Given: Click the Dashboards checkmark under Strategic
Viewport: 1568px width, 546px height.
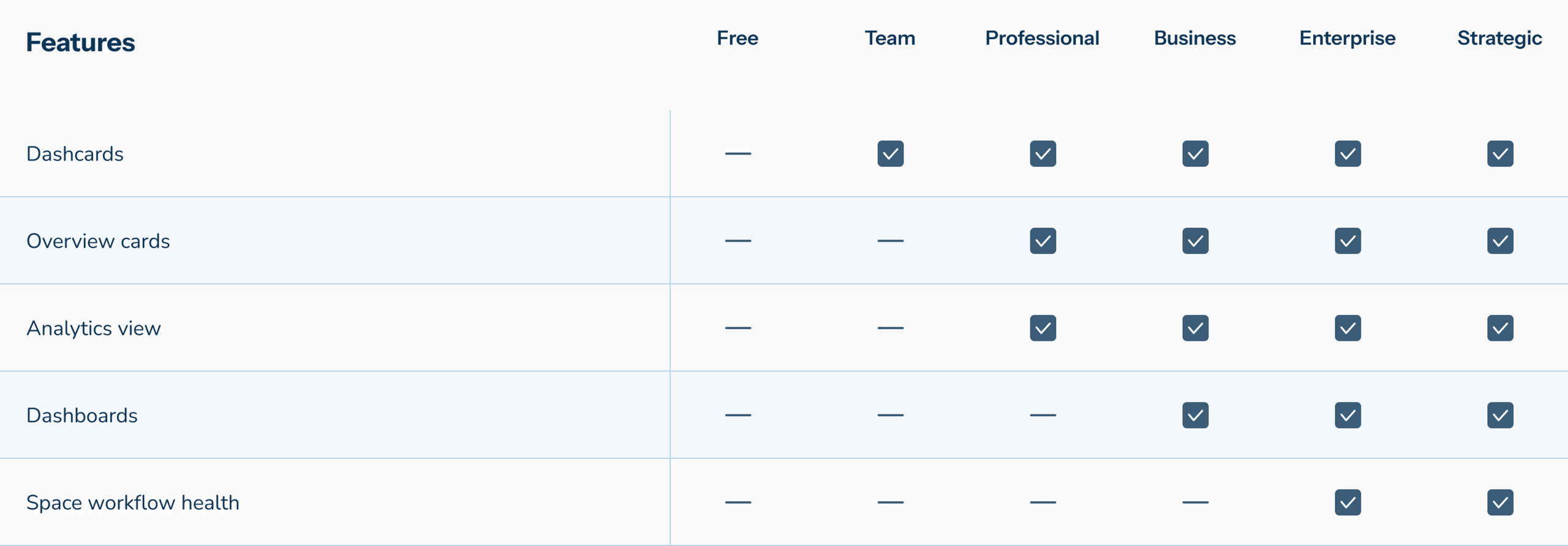Looking at the screenshot, I should click(x=1500, y=415).
